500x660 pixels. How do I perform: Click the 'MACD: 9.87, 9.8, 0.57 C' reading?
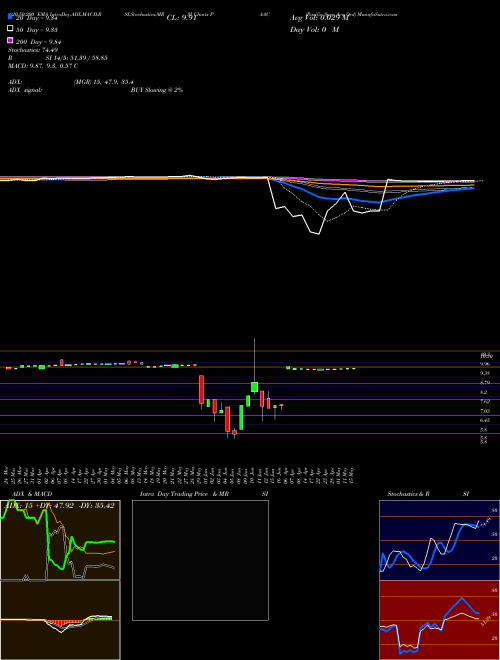[x=43, y=66]
